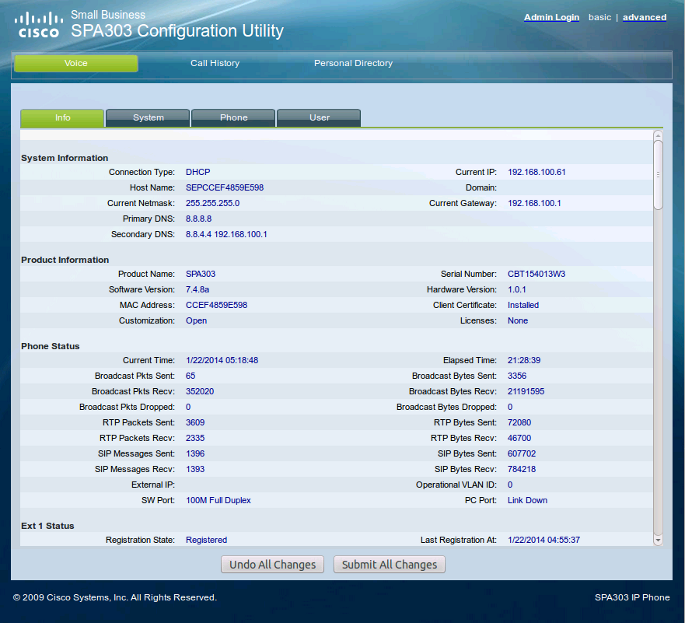The width and height of the screenshot is (685, 623).
Task: Switch to the User sub-tab
Action: click(x=319, y=118)
